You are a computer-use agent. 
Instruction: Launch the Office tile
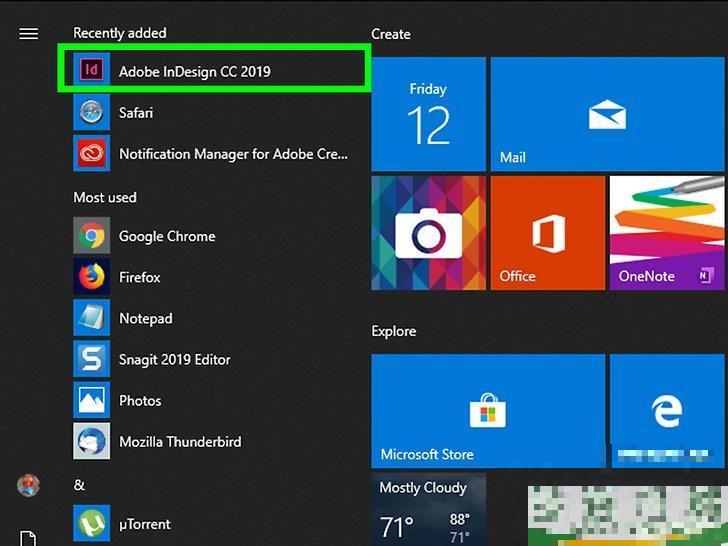coord(547,233)
